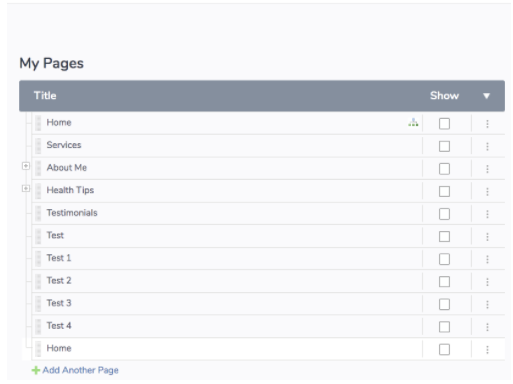Click the Title column header

point(45,96)
